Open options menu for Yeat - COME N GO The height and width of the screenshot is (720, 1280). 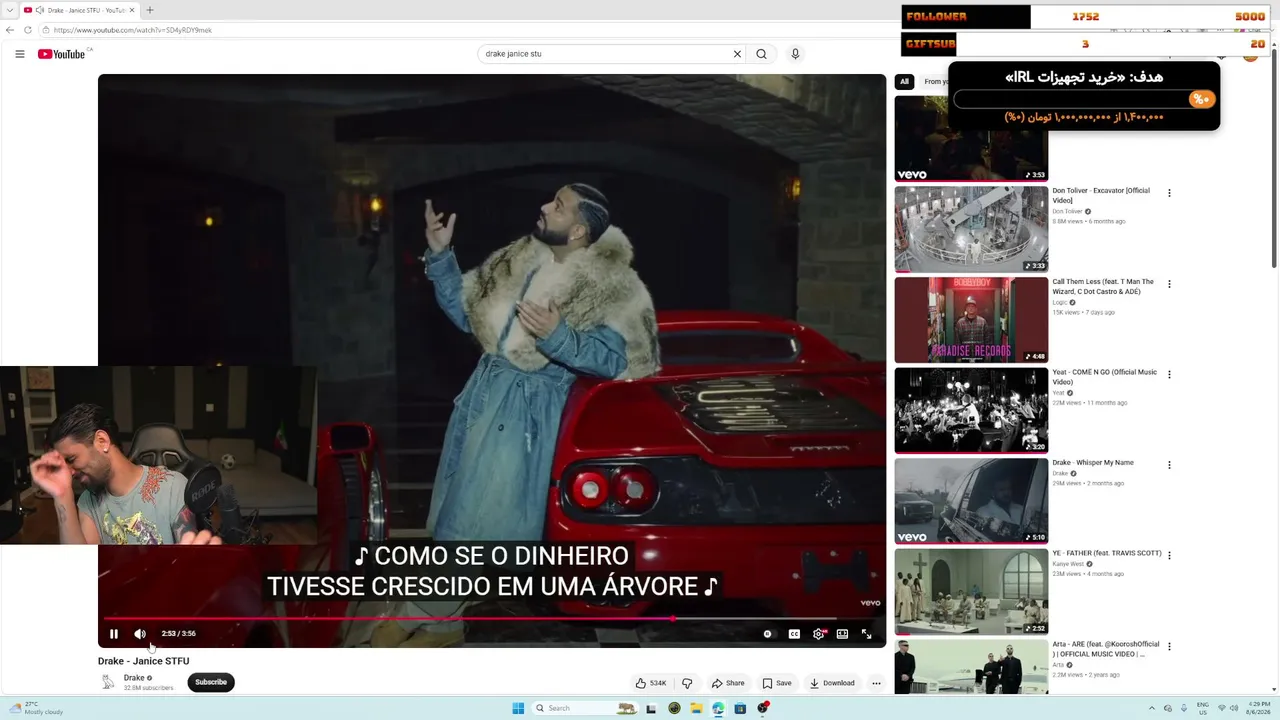click(1169, 374)
